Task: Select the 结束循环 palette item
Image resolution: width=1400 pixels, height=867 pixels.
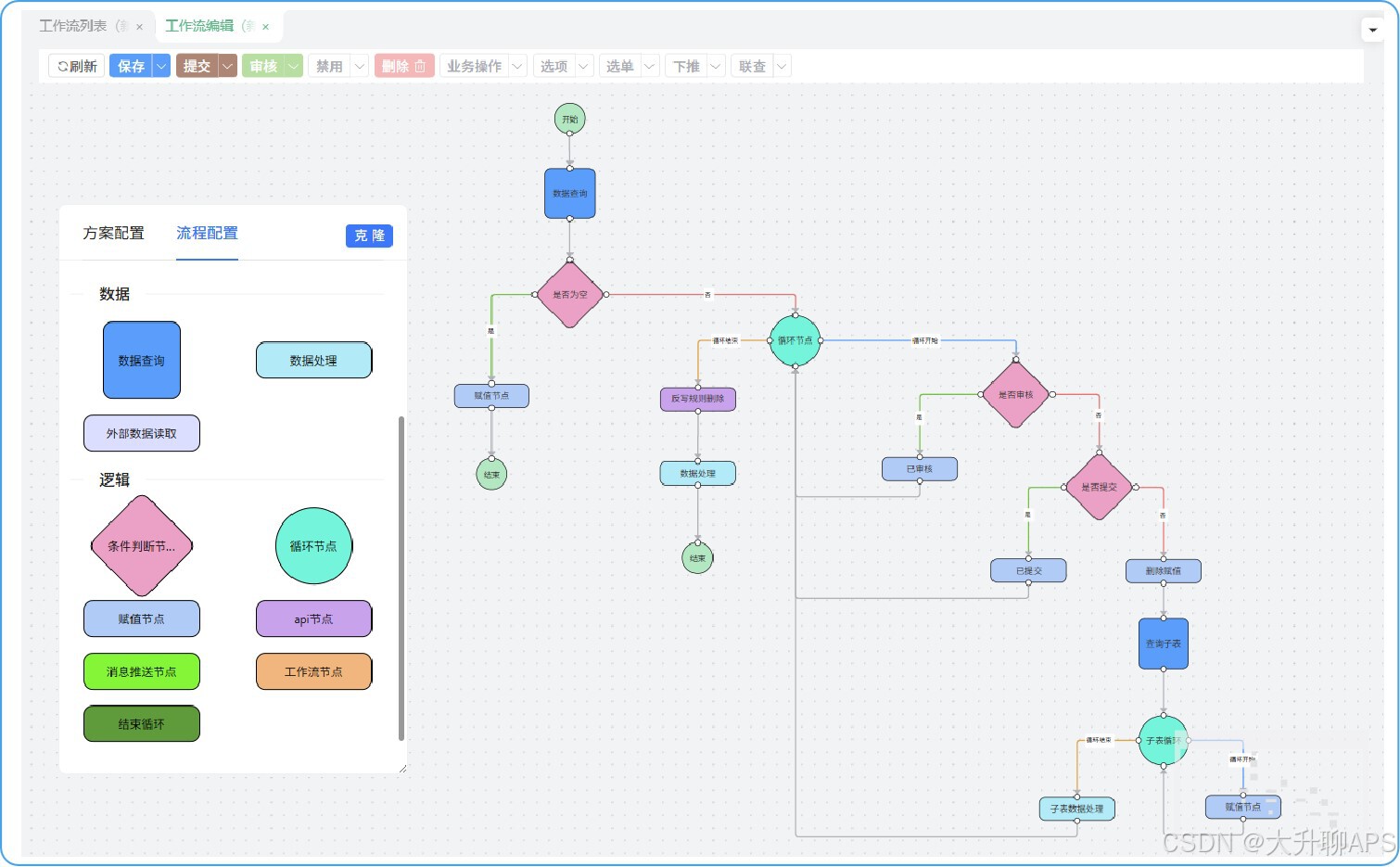Action: point(142,724)
